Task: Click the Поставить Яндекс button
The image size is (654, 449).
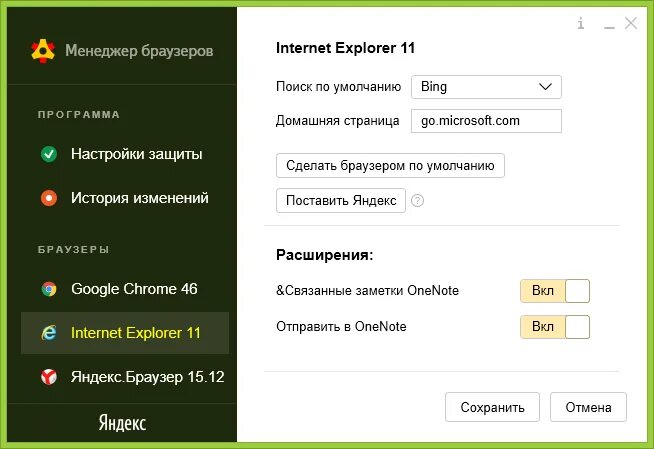Action: tap(341, 201)
